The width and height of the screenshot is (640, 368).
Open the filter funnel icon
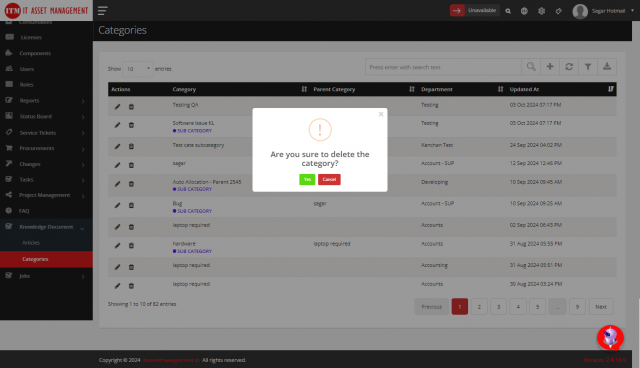click(588, 67)
